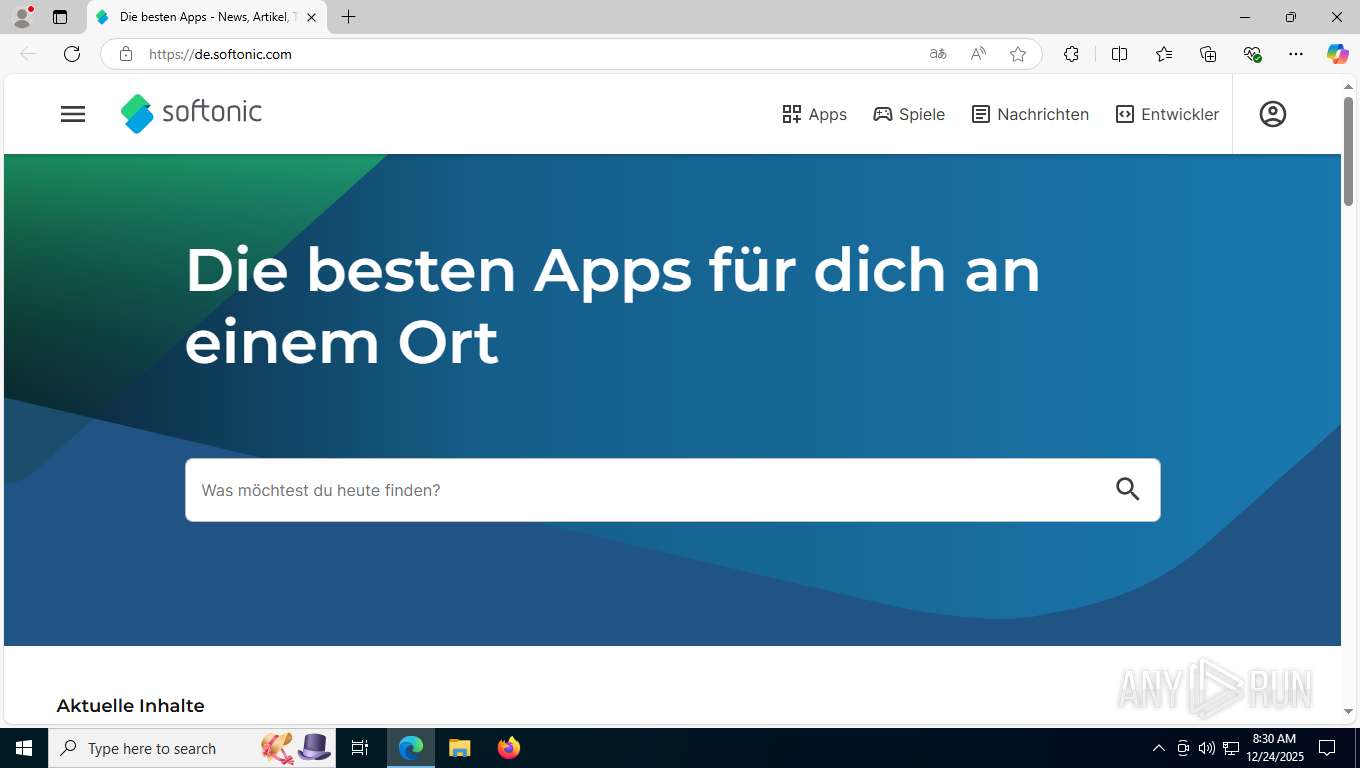Click the page vertical scrollbar
Viewport: 1360px width, 768px height.
click(1348, 150)
